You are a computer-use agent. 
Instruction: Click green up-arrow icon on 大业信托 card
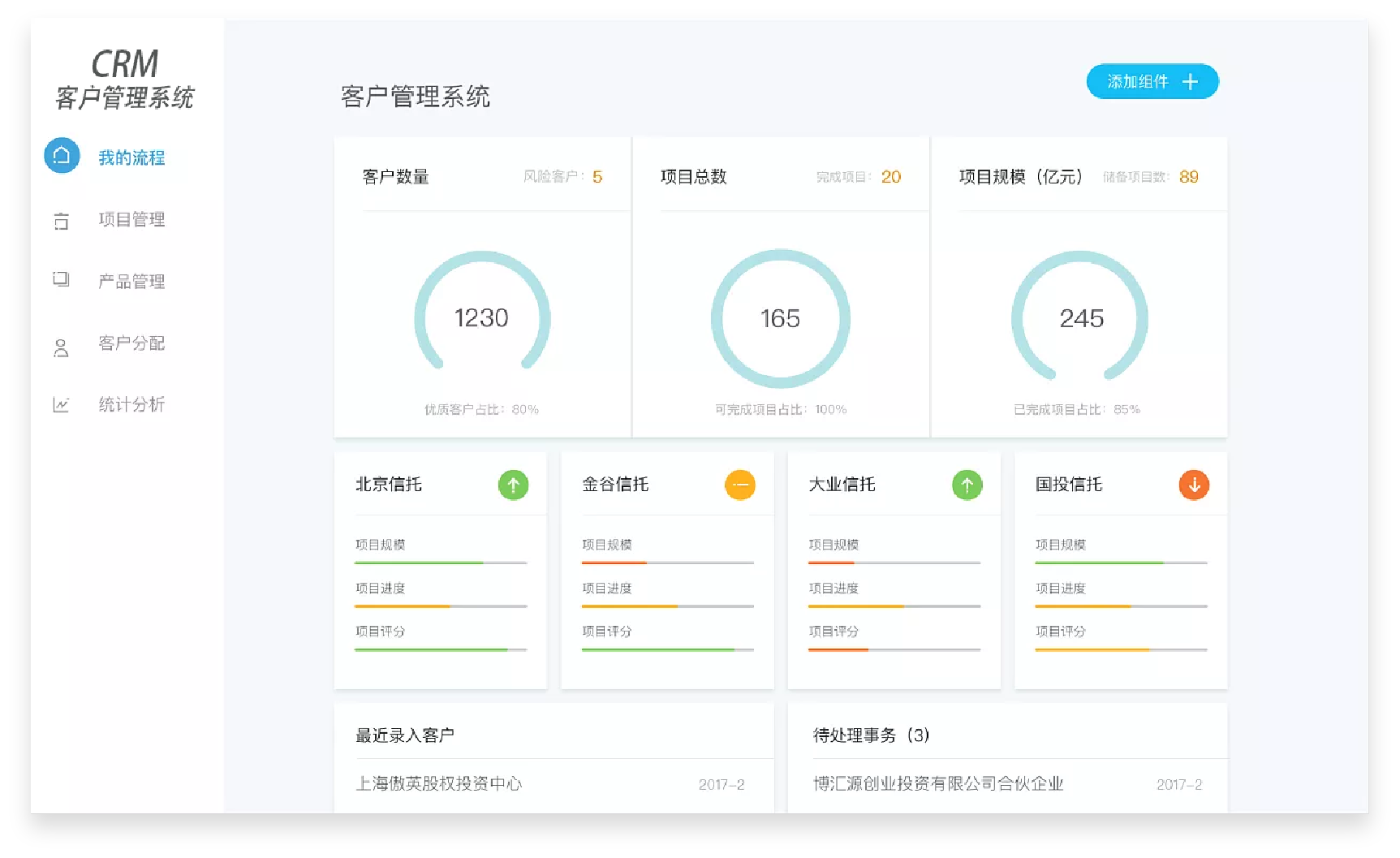click(967, 485)
